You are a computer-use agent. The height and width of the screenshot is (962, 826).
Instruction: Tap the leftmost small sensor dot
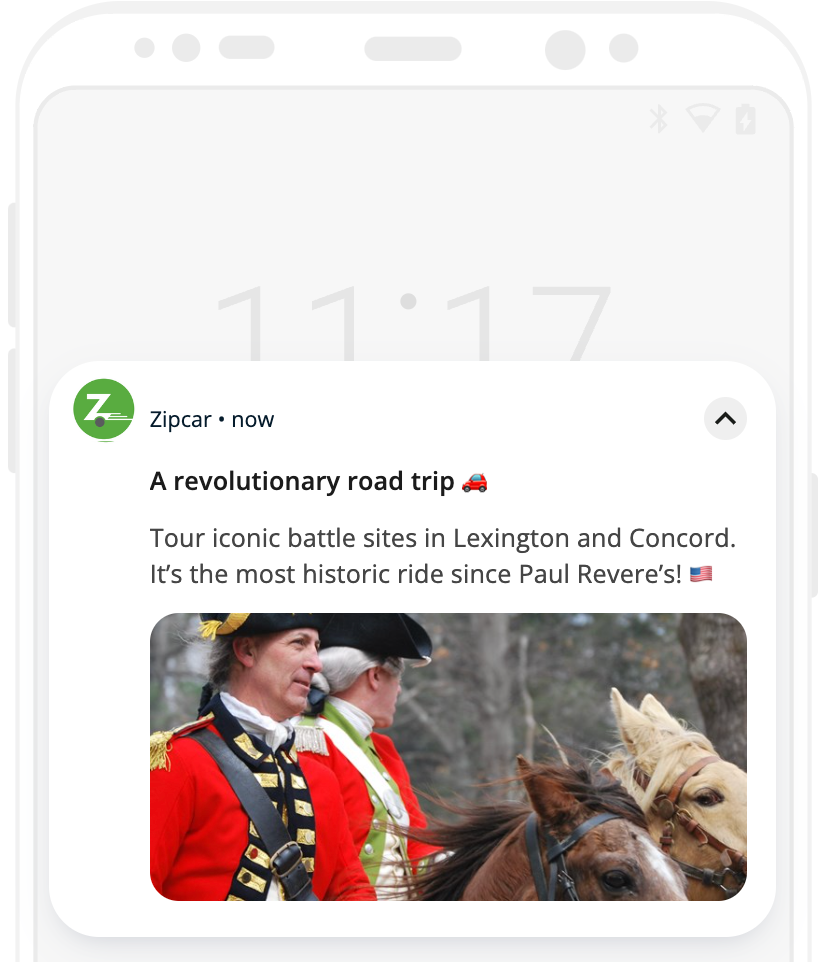[144, 48]
